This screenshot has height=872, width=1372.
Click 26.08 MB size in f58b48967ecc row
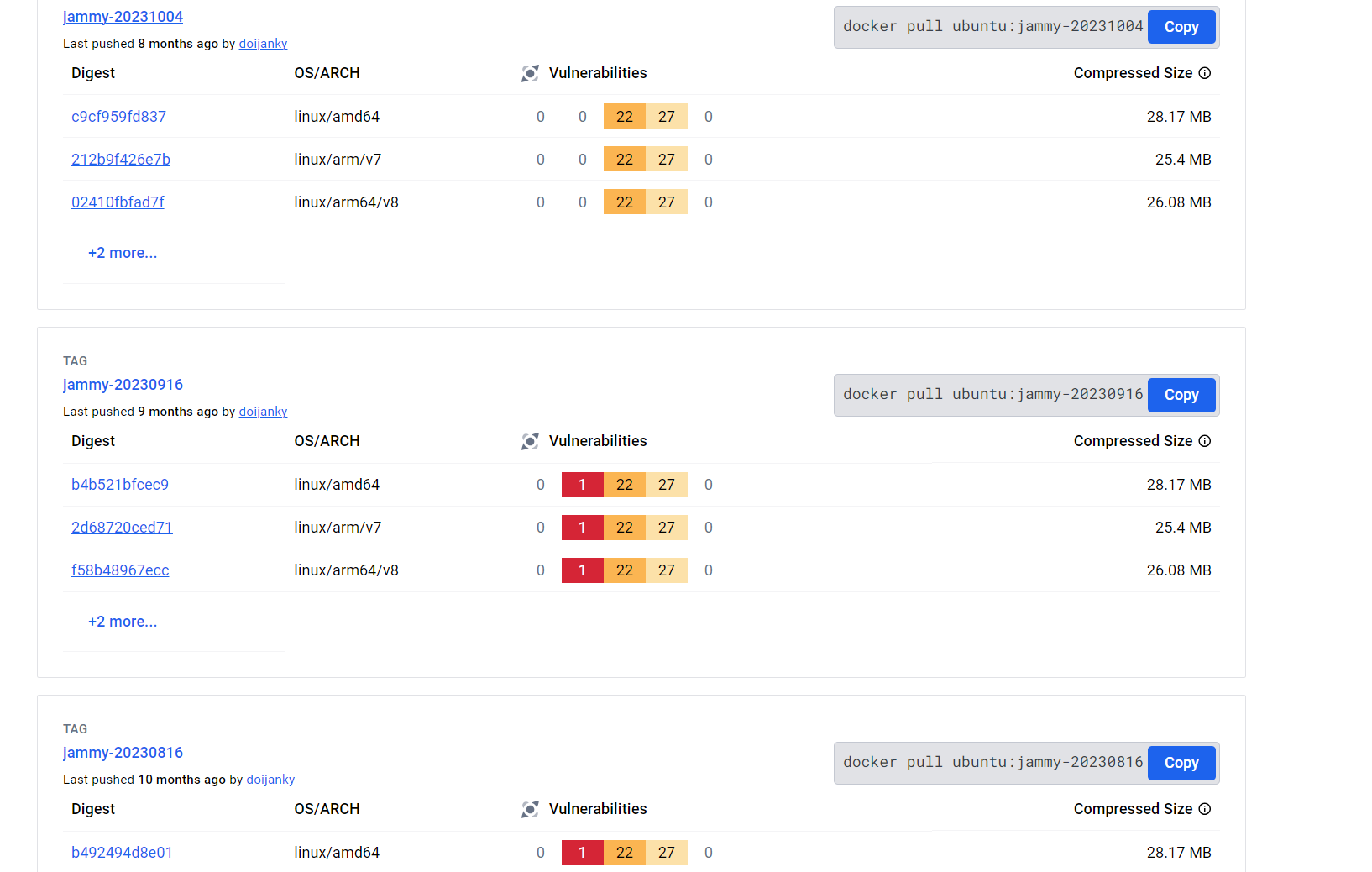coord(1179,570)
